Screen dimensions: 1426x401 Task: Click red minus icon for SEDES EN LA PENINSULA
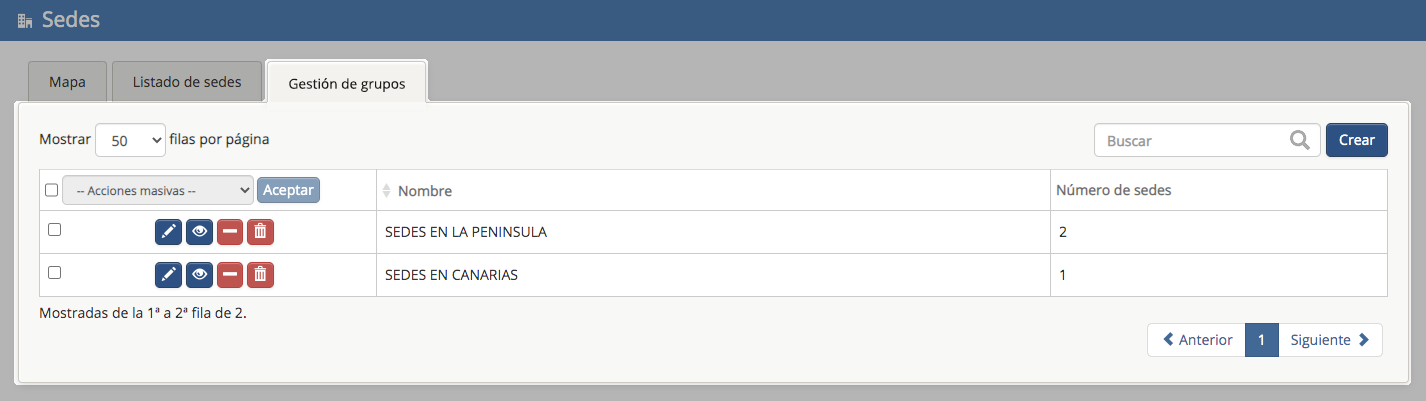pyautogui.click(x=230, y=232)
